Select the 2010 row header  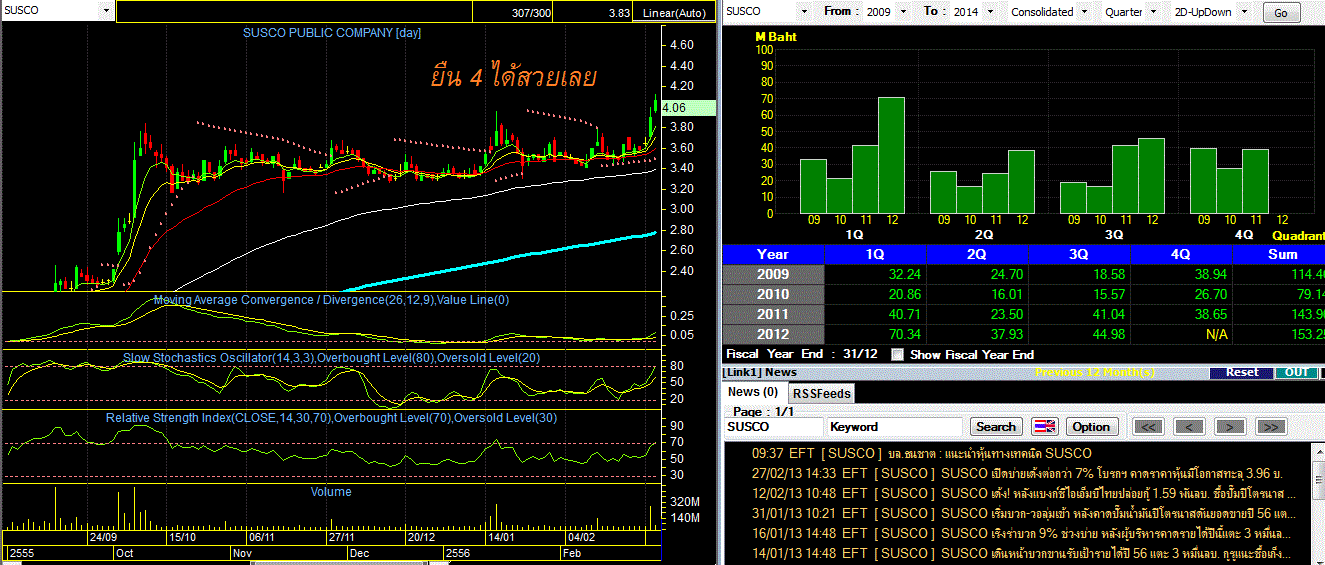tap(772, 294)
